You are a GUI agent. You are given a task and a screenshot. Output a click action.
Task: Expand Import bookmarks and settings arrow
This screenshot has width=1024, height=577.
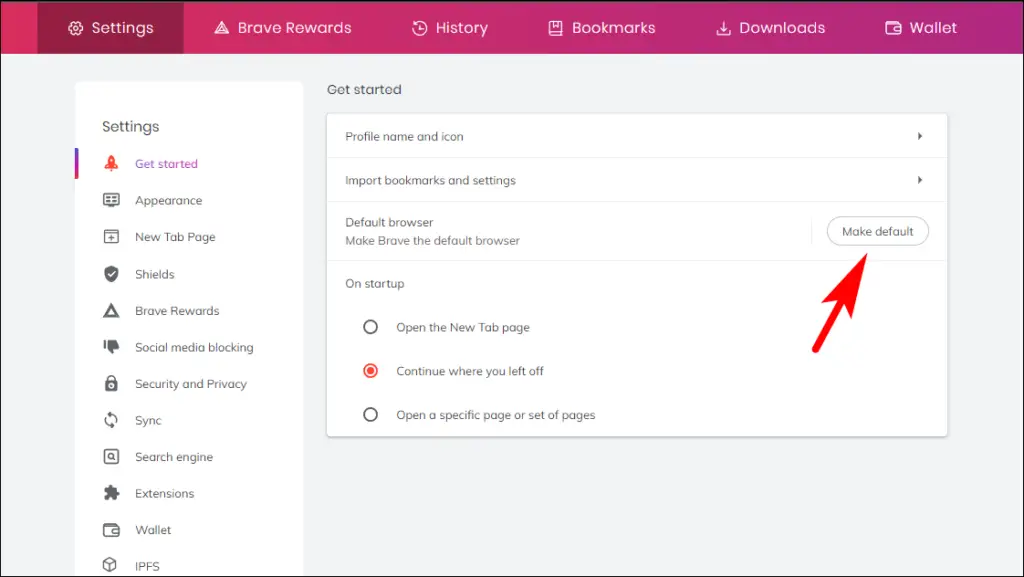click(x=920, y=179)
